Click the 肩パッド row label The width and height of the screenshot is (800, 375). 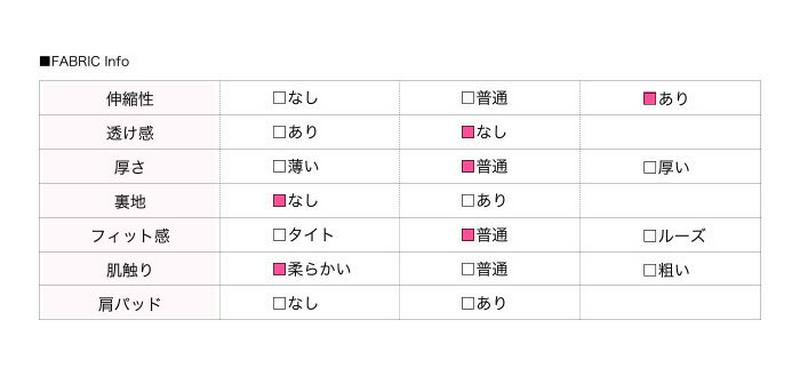pyautogui.click(x=130, y=305)
